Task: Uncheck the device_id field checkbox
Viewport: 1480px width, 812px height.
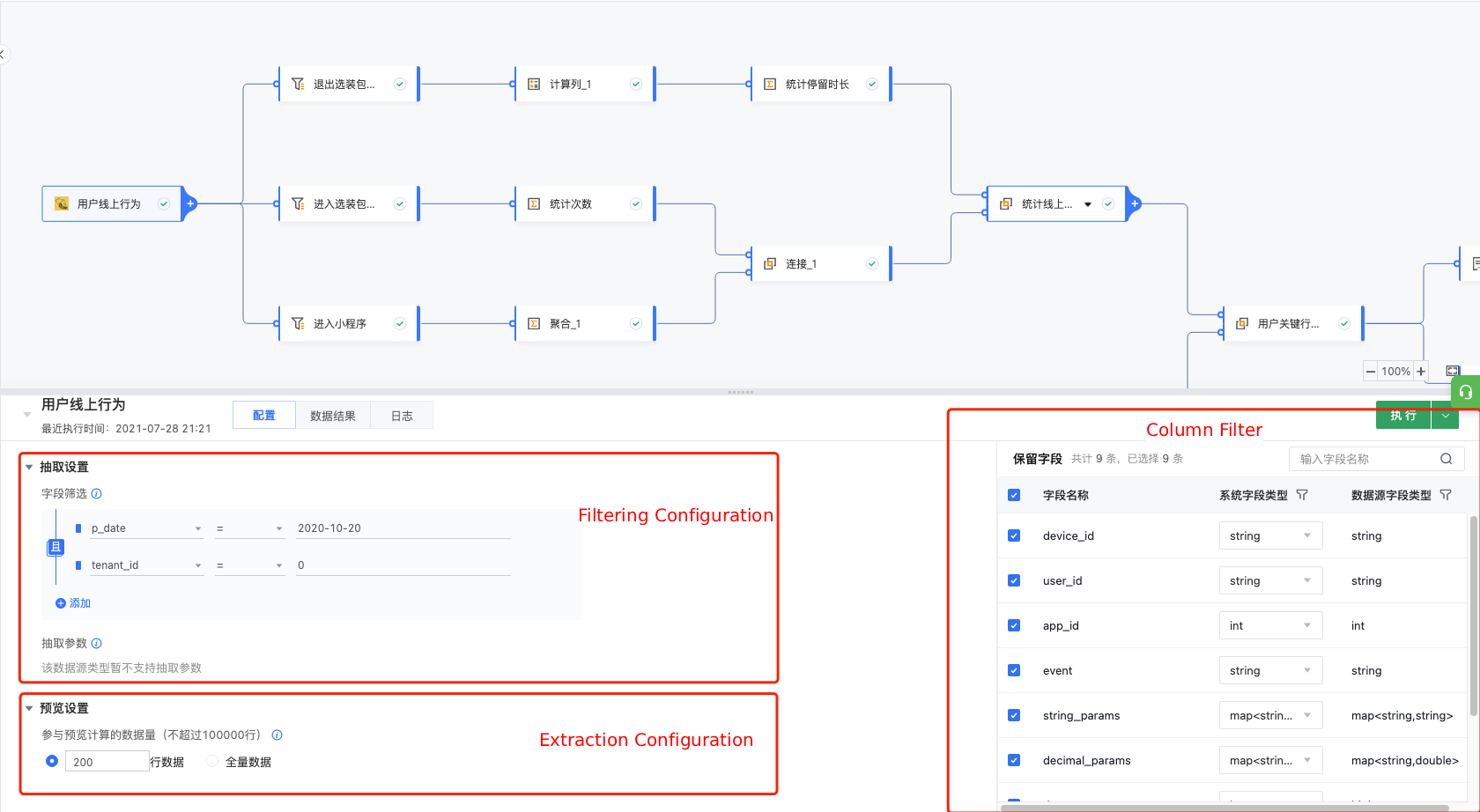Action: [1014, 535]
